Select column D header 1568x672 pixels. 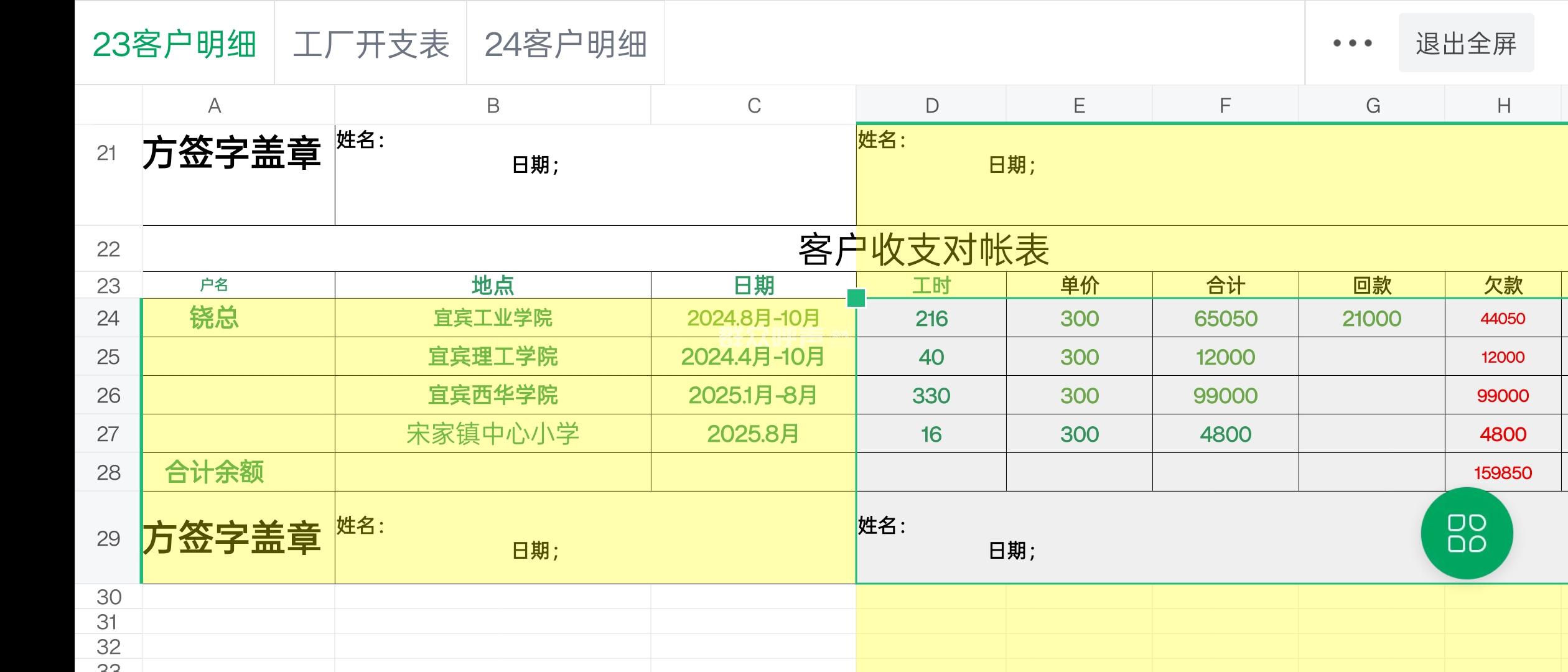coord(931,106)
